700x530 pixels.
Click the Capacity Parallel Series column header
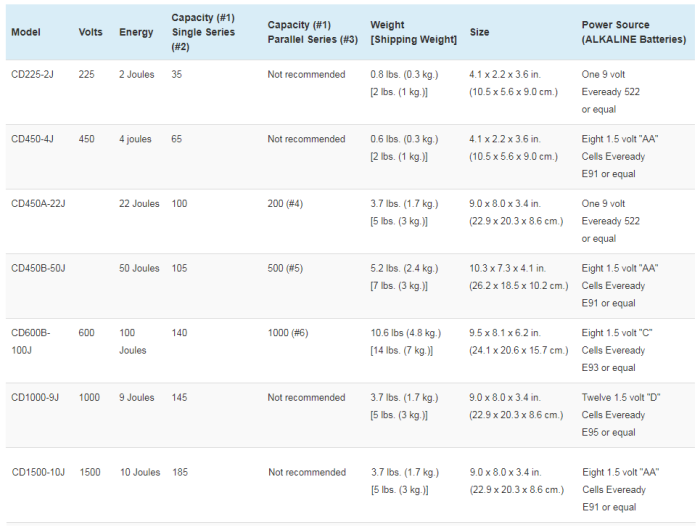click(312, 32)
